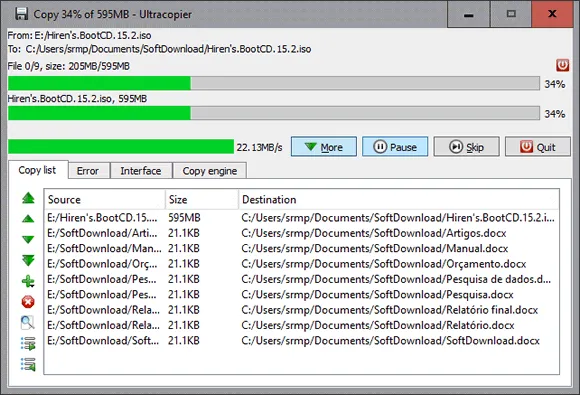Click the Ultracopier floppy disk title icon
The image size is (580, 395).
tap(21, 14)
